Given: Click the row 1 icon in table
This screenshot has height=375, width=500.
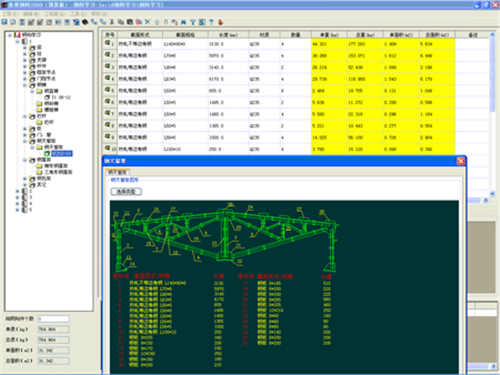Looking at the screenshot, I should tap(108, 43).
